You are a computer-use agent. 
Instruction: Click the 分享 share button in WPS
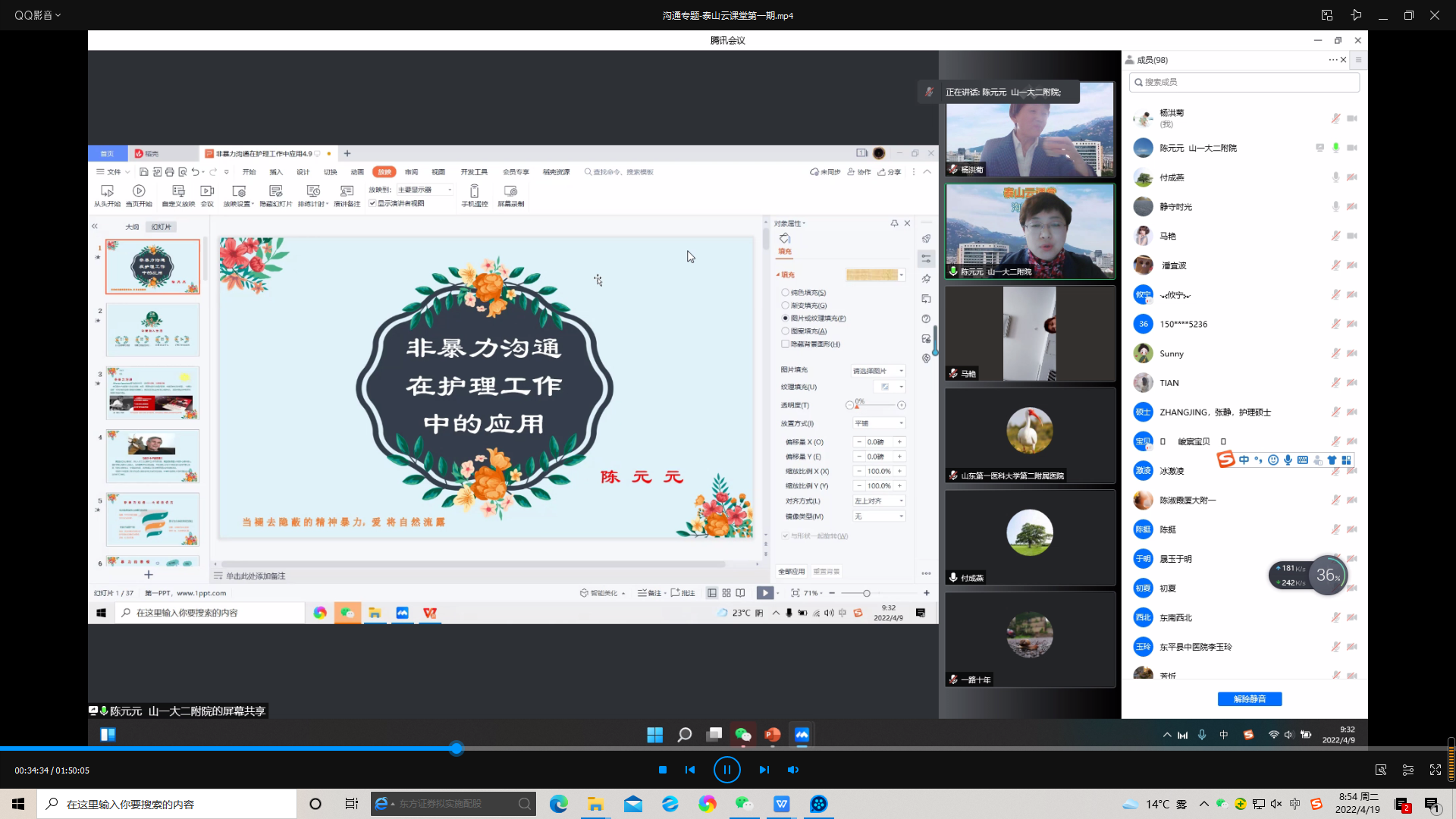coord(890,172)
